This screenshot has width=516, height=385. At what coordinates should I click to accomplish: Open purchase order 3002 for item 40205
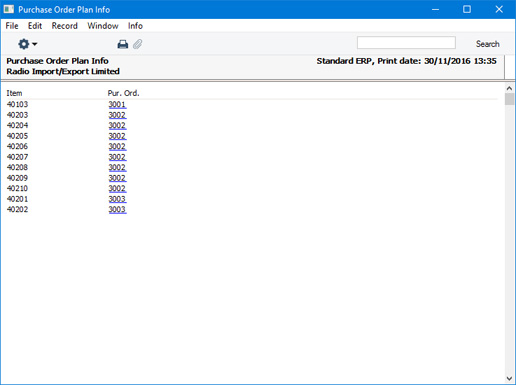pyautogui.click(x=117, y=136)
